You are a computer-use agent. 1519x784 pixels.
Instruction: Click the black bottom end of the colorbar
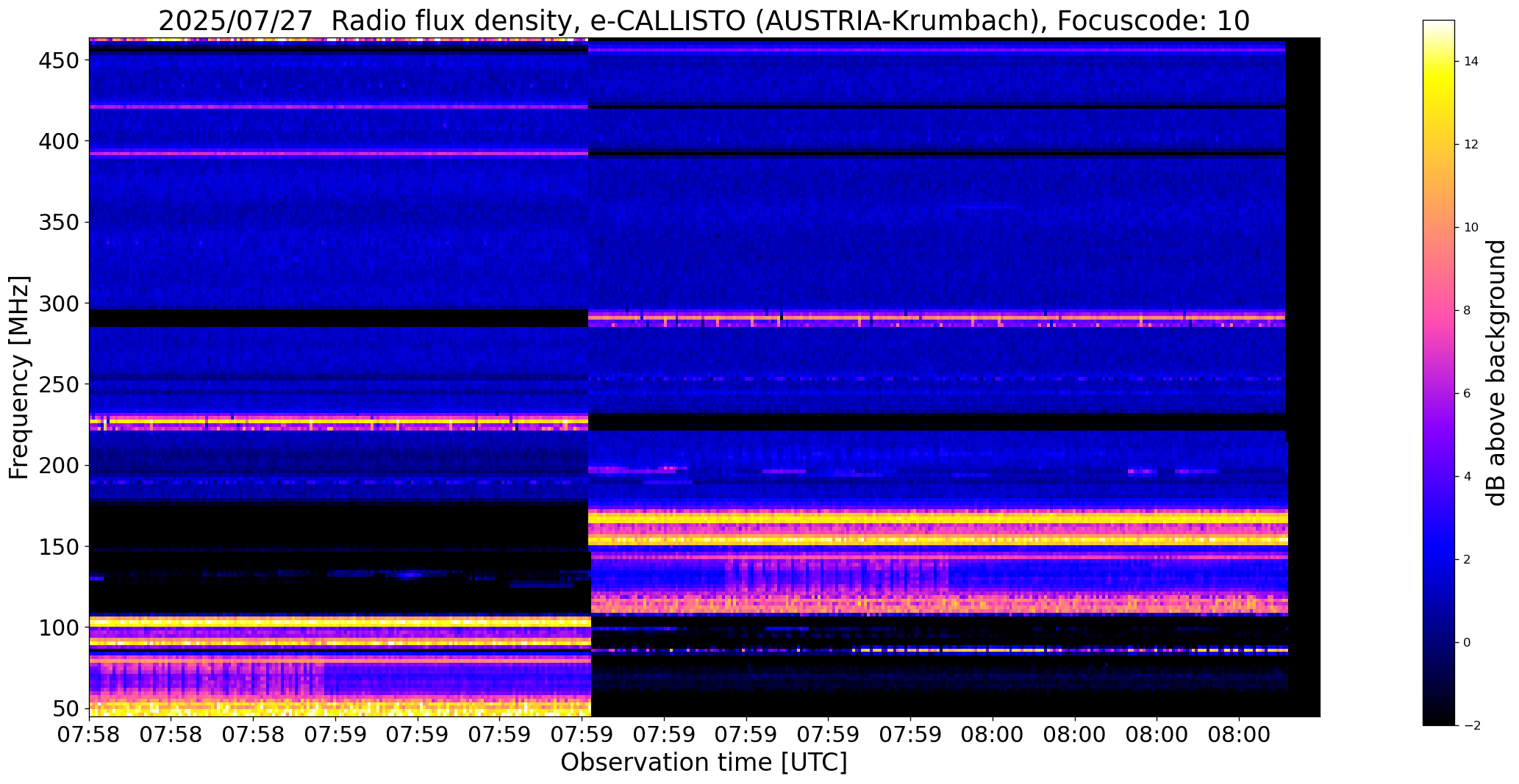[x=1439, y=720]
